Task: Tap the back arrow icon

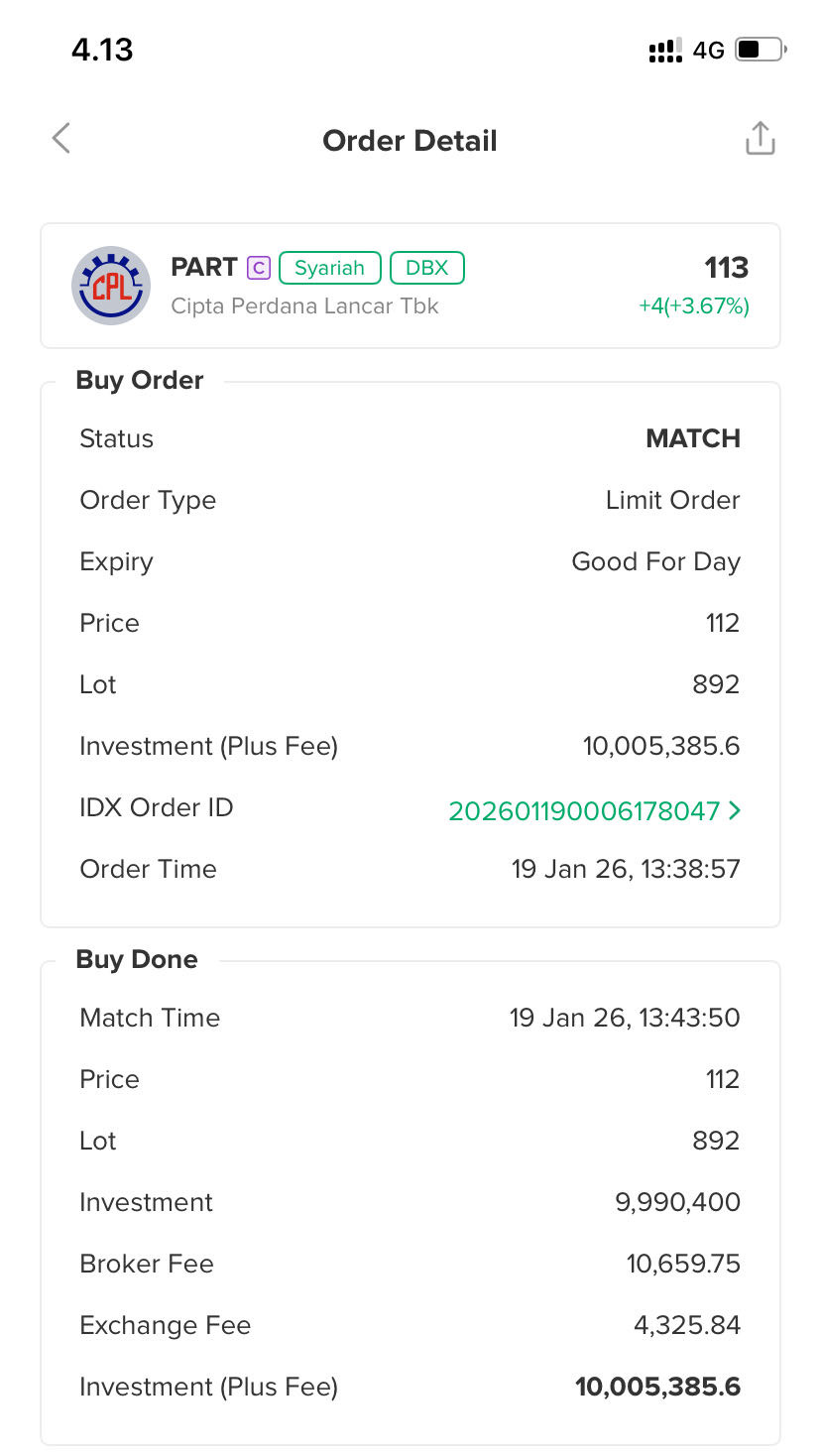Action: pyautogui.click(x=61, y=139)
